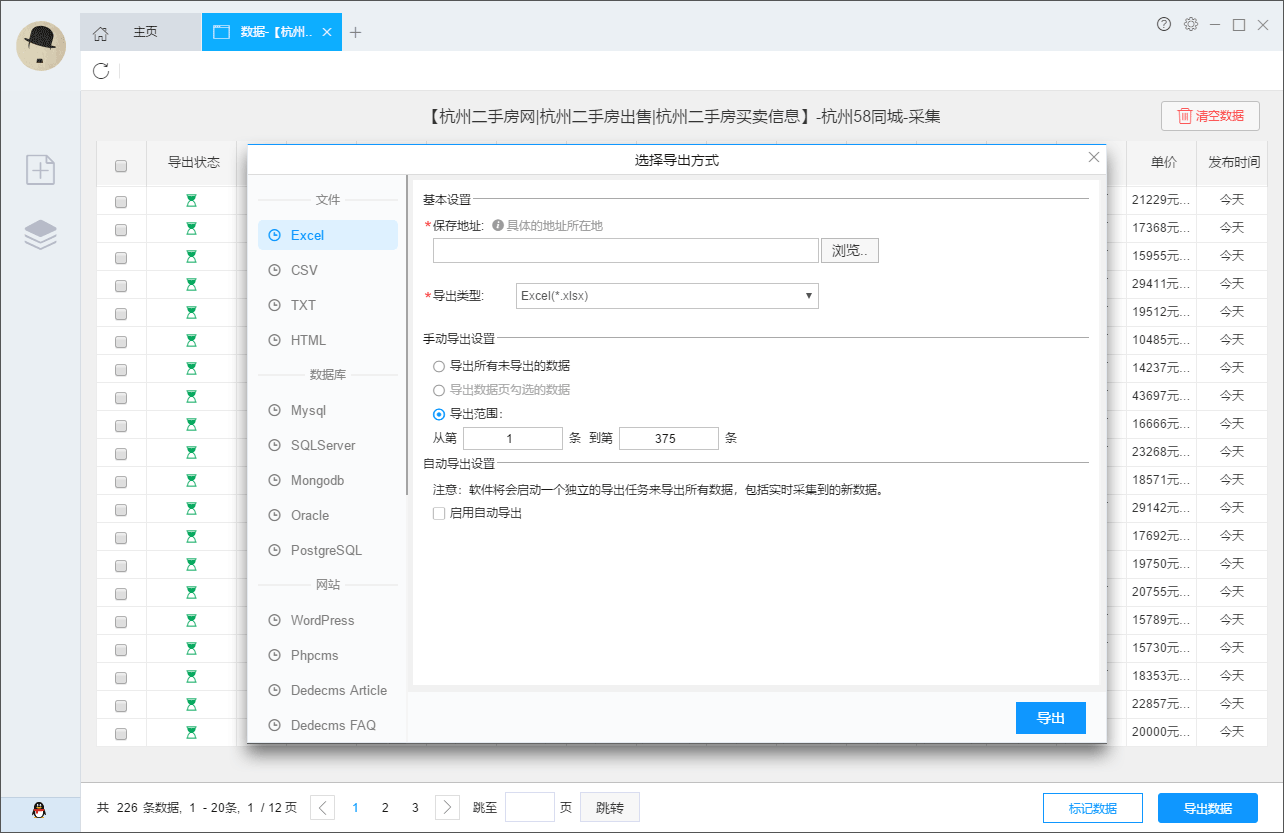The height and width of the screenshot is (833, 1284).
Task: Open a new tab with the plus icon
Action: 356,31
